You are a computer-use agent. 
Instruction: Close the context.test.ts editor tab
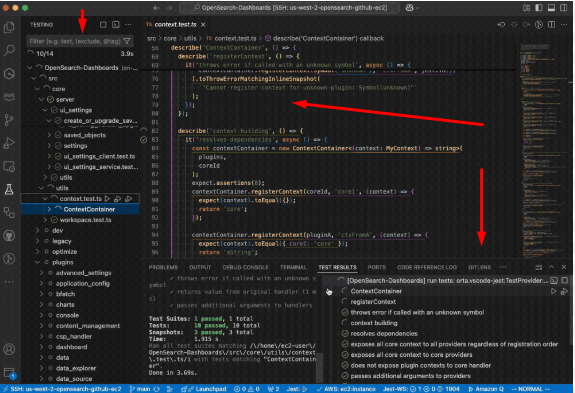tap(203, 25)
